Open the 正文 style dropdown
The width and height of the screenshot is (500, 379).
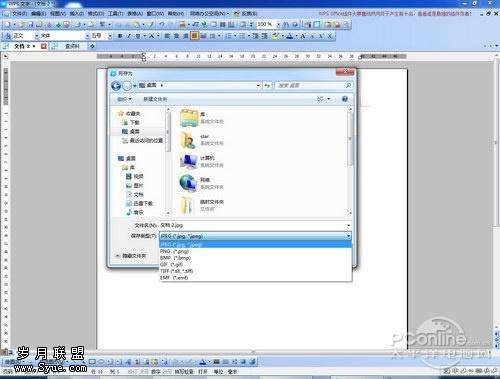pos(36,36)
